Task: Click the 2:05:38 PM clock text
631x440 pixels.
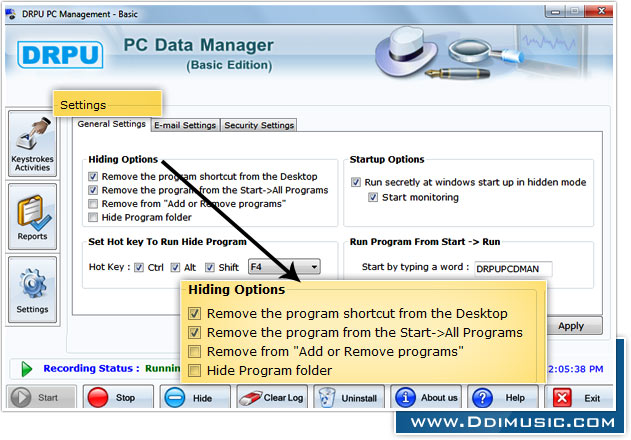Action: click(575, 369)
